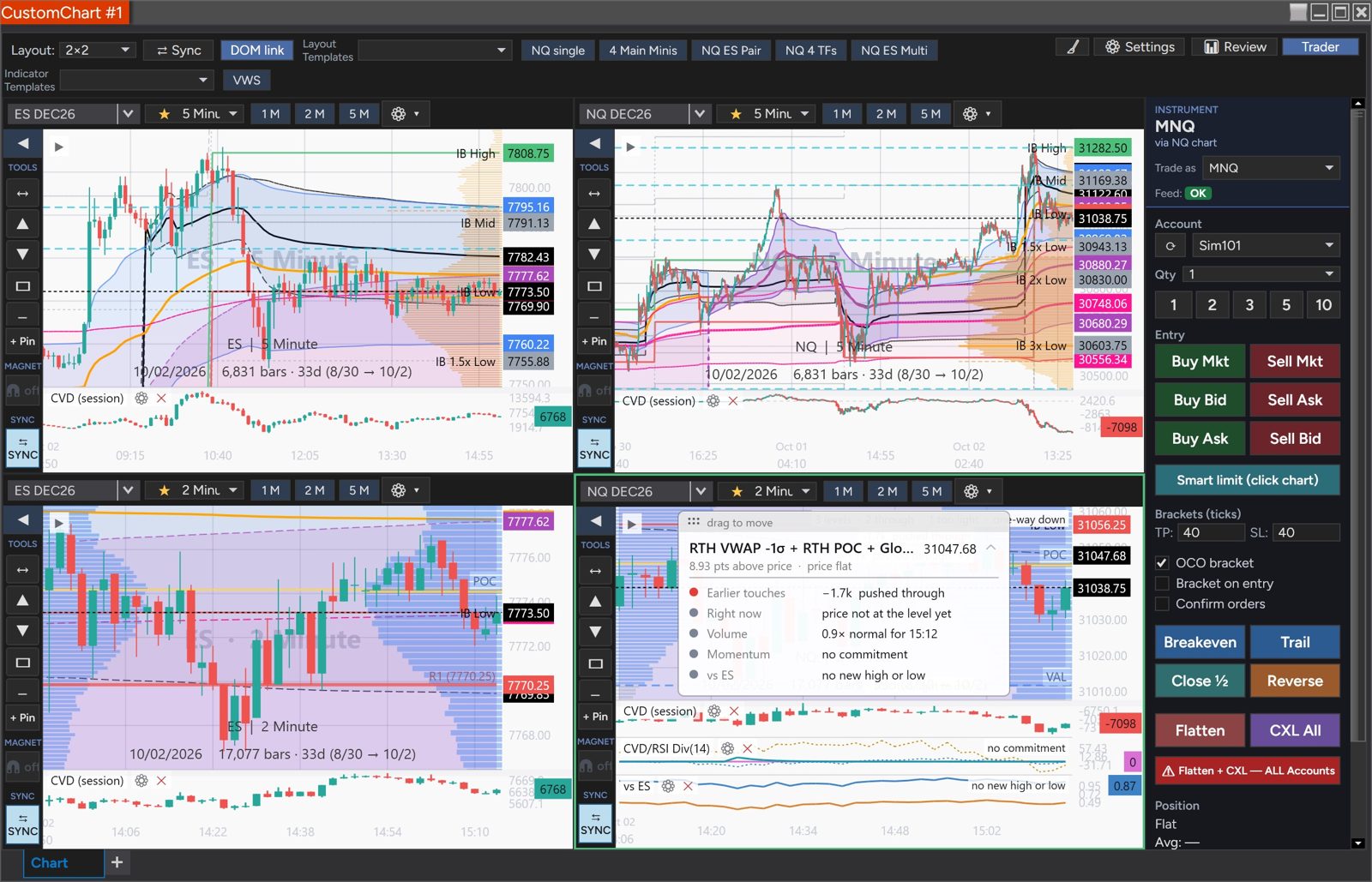Viewport: 1372px width, 882px height.
Task: Switch to the Trader panel tab
Action: click(x=1320, y=47)
